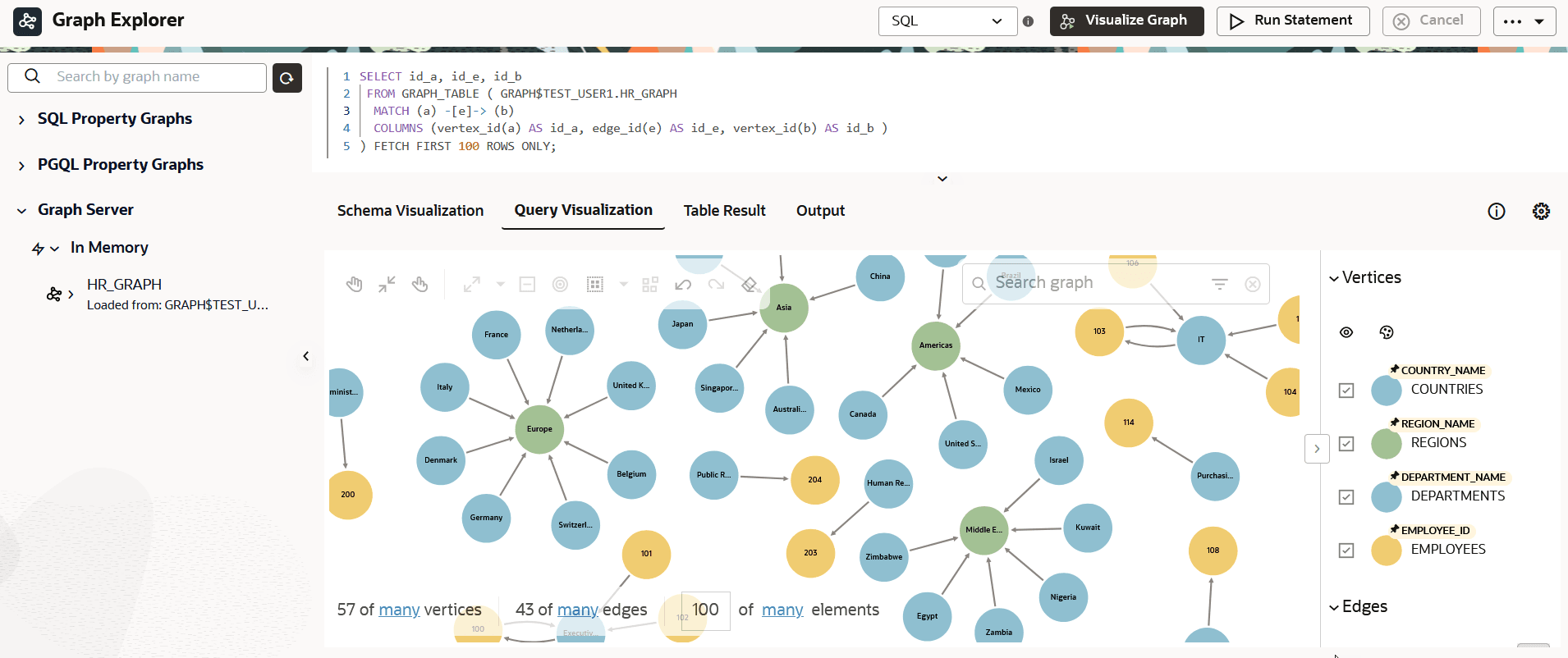This screenshot has width=1568, height=658.
Task: Collapse the Edges legend section
Action: point(1334,607)
